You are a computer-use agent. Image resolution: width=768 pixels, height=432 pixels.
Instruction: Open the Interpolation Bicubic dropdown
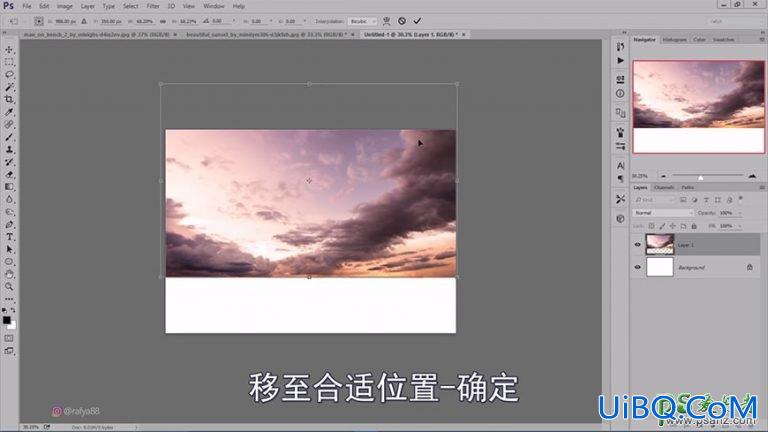(x=362, y=22)
